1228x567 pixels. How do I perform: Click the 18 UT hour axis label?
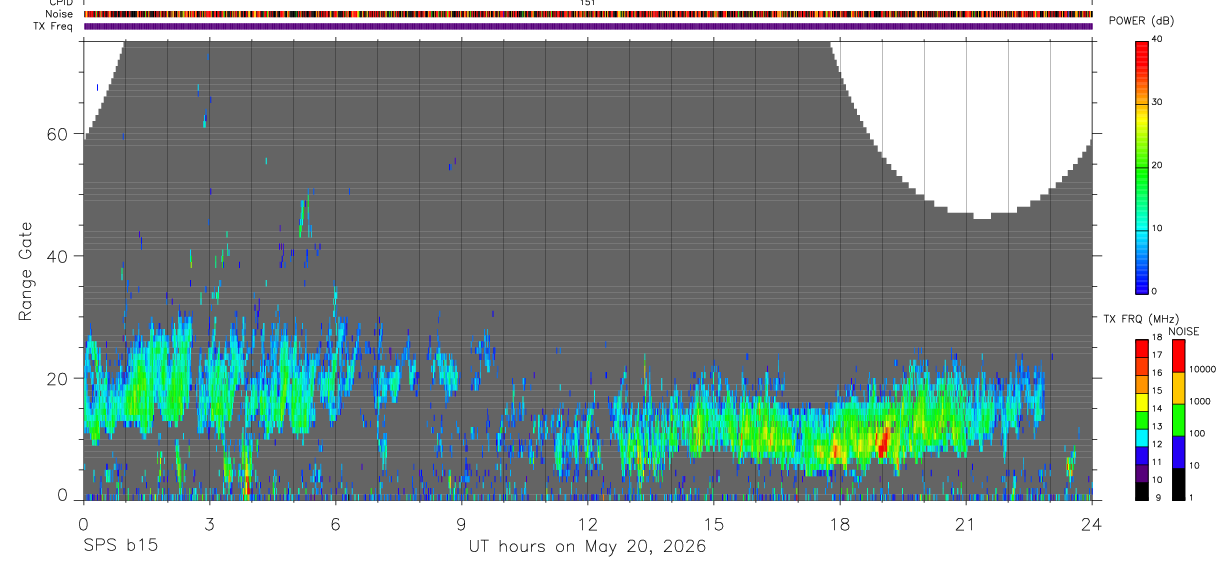coord(840,524)
